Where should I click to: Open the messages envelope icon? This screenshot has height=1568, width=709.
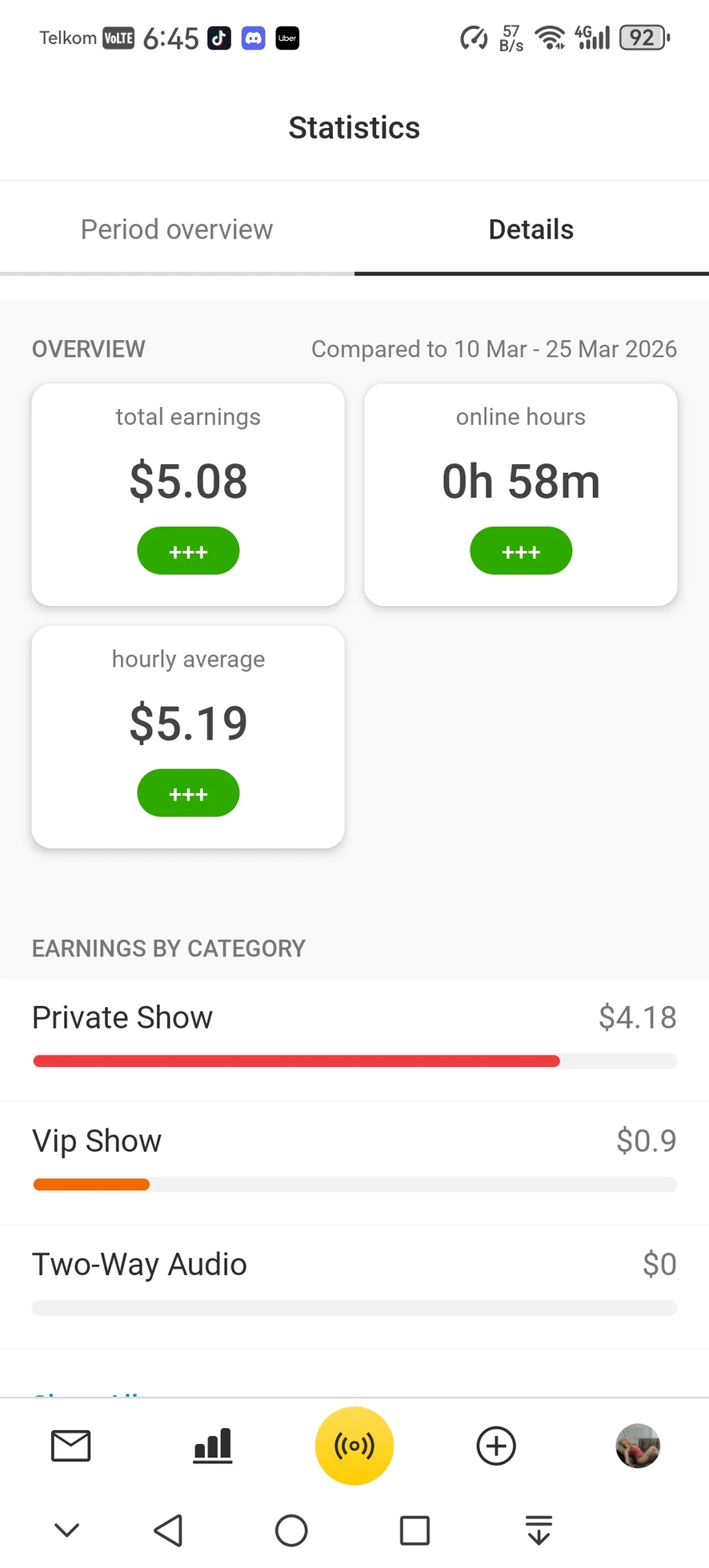[x=70, y=1446]
